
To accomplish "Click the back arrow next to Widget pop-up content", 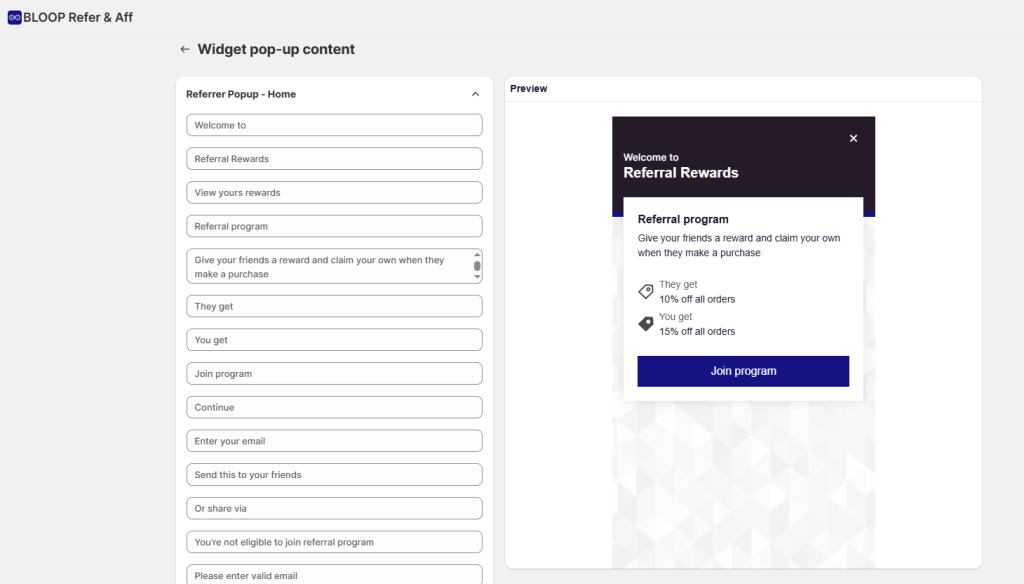I will [x=185, y=48].
